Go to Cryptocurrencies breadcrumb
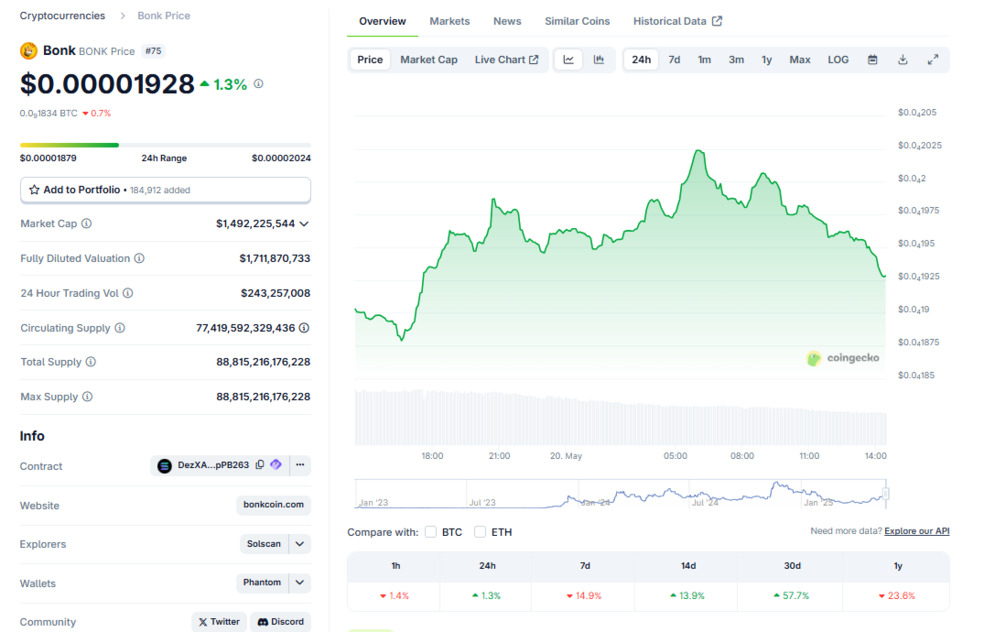This screenshot has height=632, width=984. pyautogui.click(x=62, y=16)
